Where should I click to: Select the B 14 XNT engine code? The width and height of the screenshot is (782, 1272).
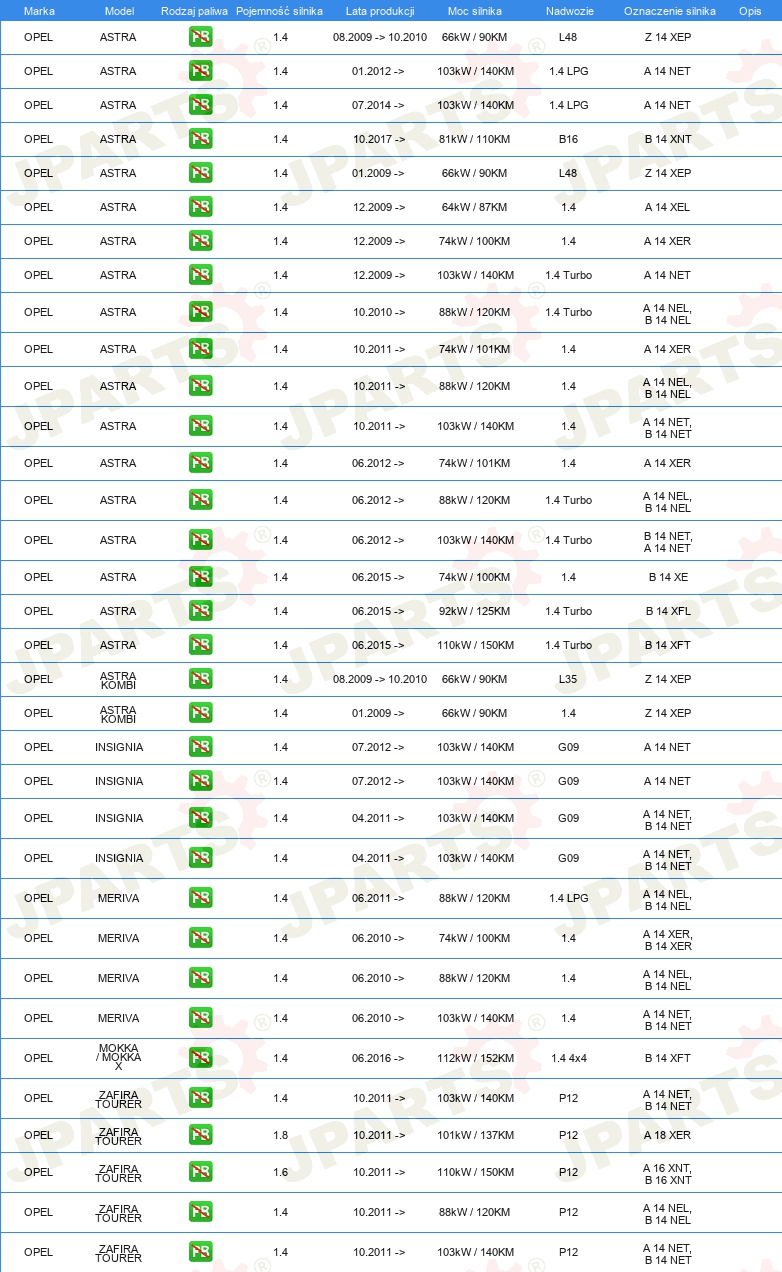coord(668,139)
